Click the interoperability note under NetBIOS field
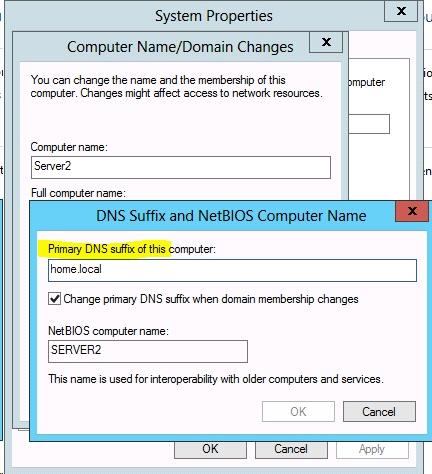432x474 pixels. (216, 379)
